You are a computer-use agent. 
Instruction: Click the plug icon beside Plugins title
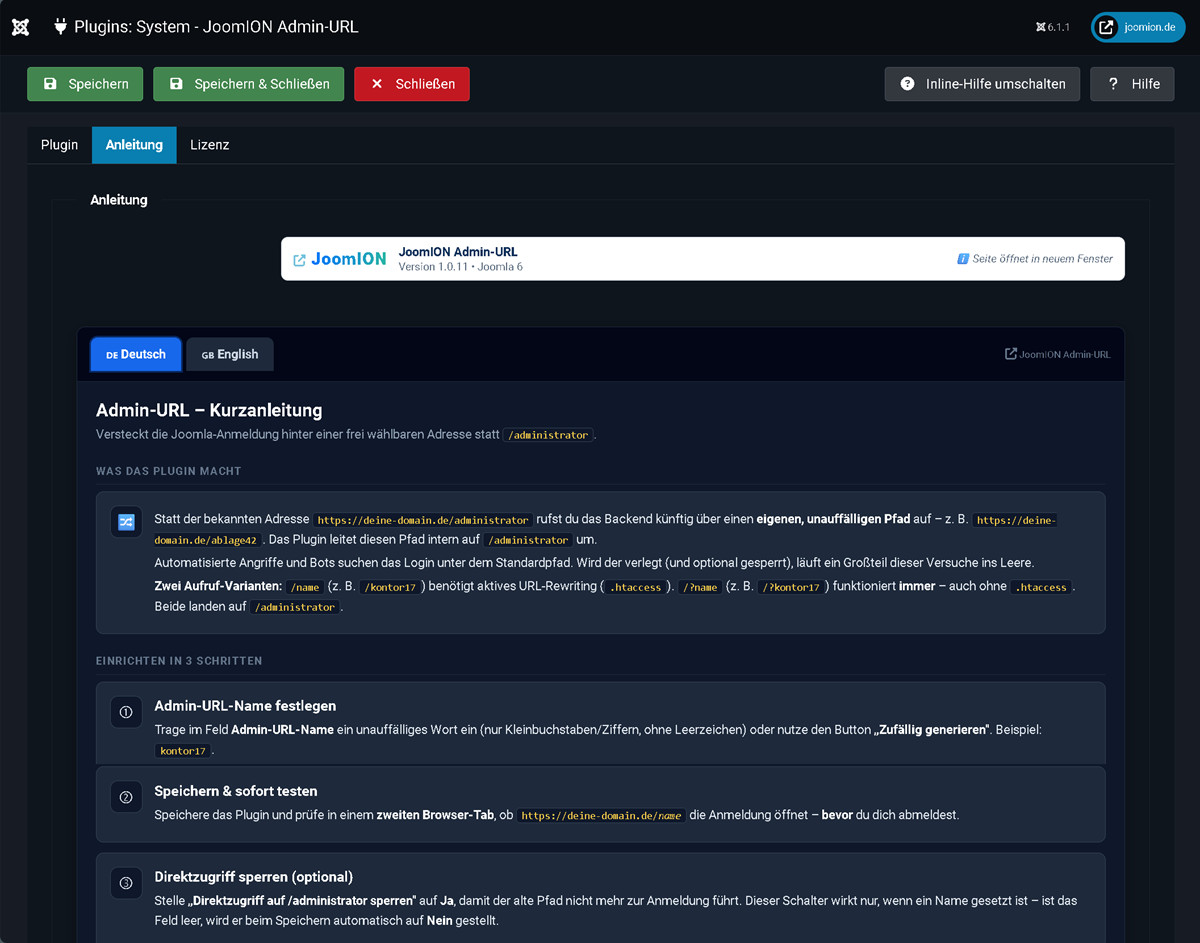click(61, 27)
